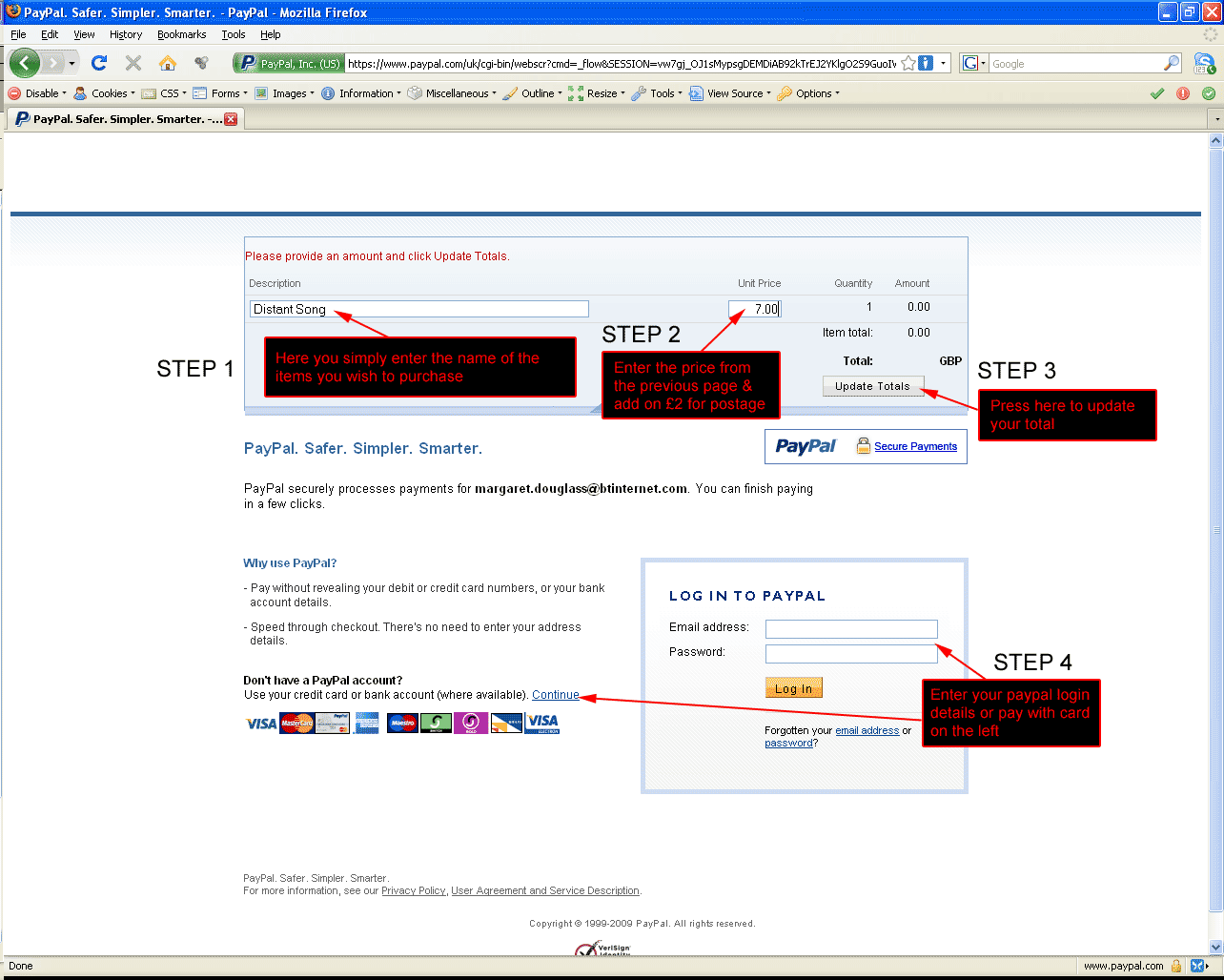Viewport: 1224px width, 980px height.
Task: Click the Google search engine icon
Action: point(971,64)
